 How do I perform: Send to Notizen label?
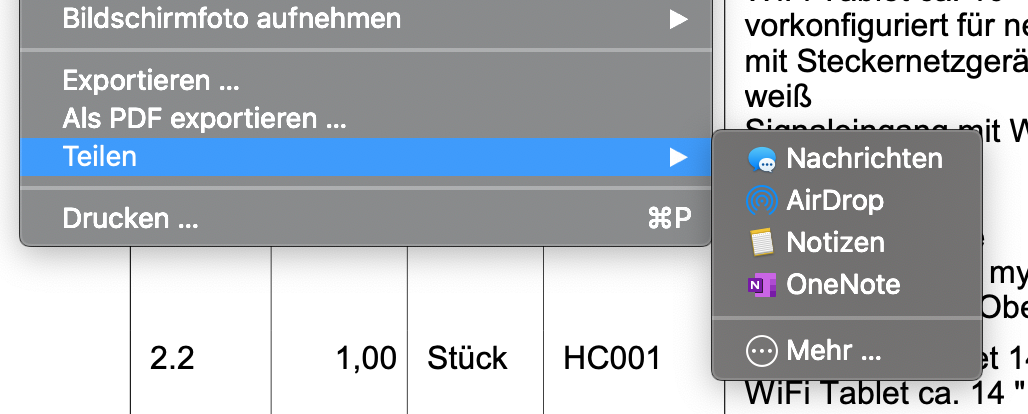835,243
